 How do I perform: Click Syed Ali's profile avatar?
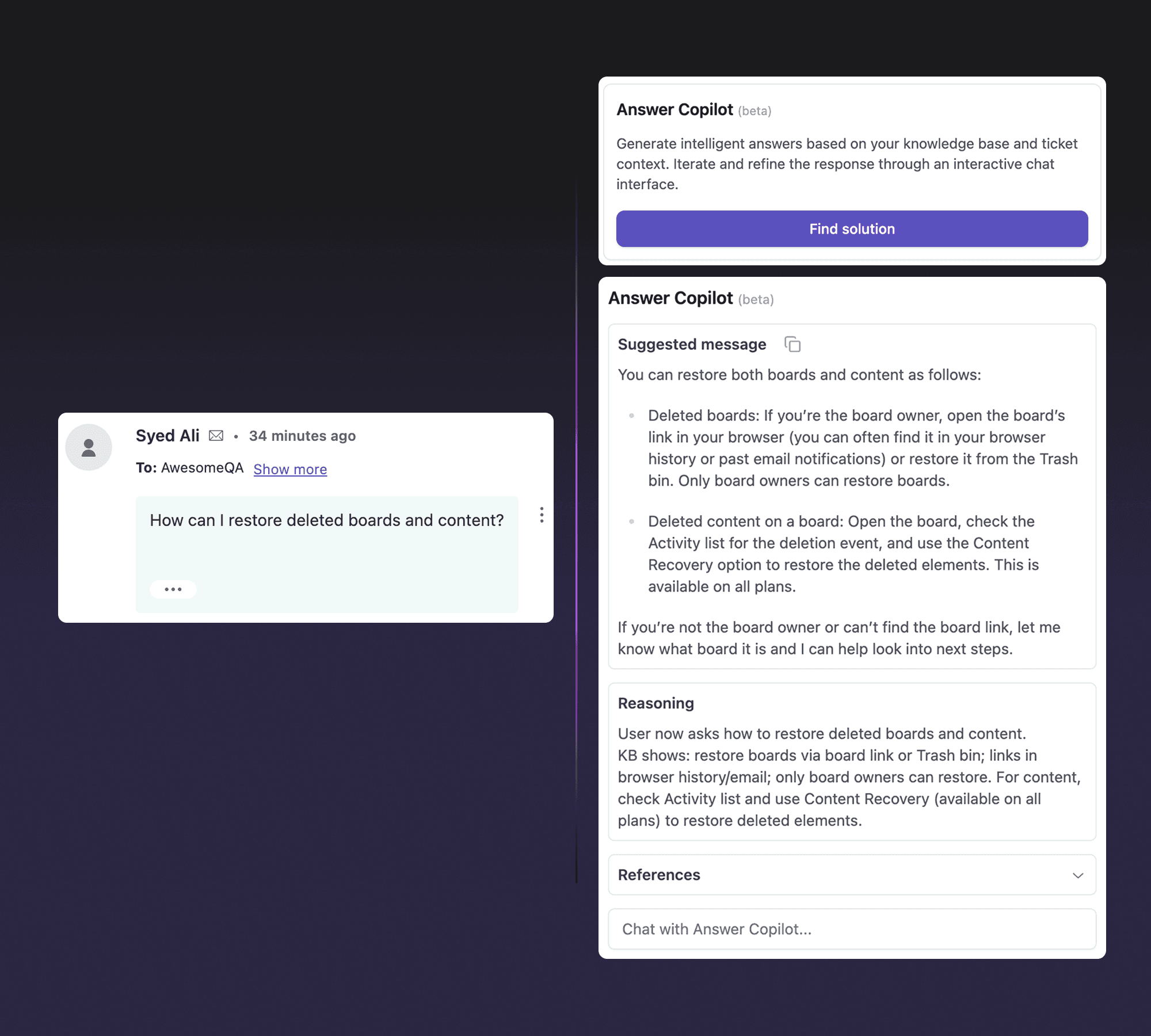[x=89, y=447]
